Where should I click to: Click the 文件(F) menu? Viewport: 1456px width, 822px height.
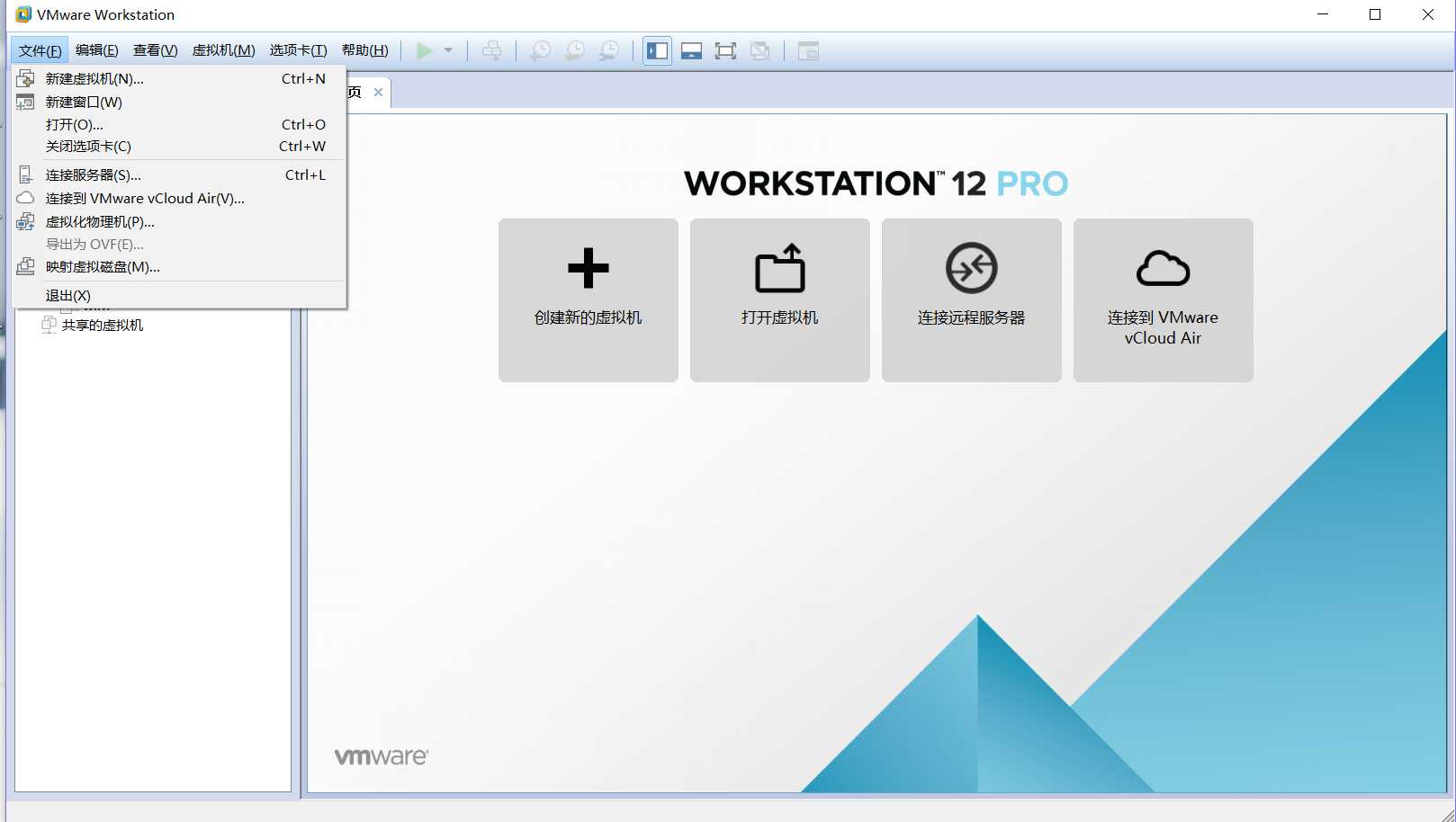pos(40,50)
